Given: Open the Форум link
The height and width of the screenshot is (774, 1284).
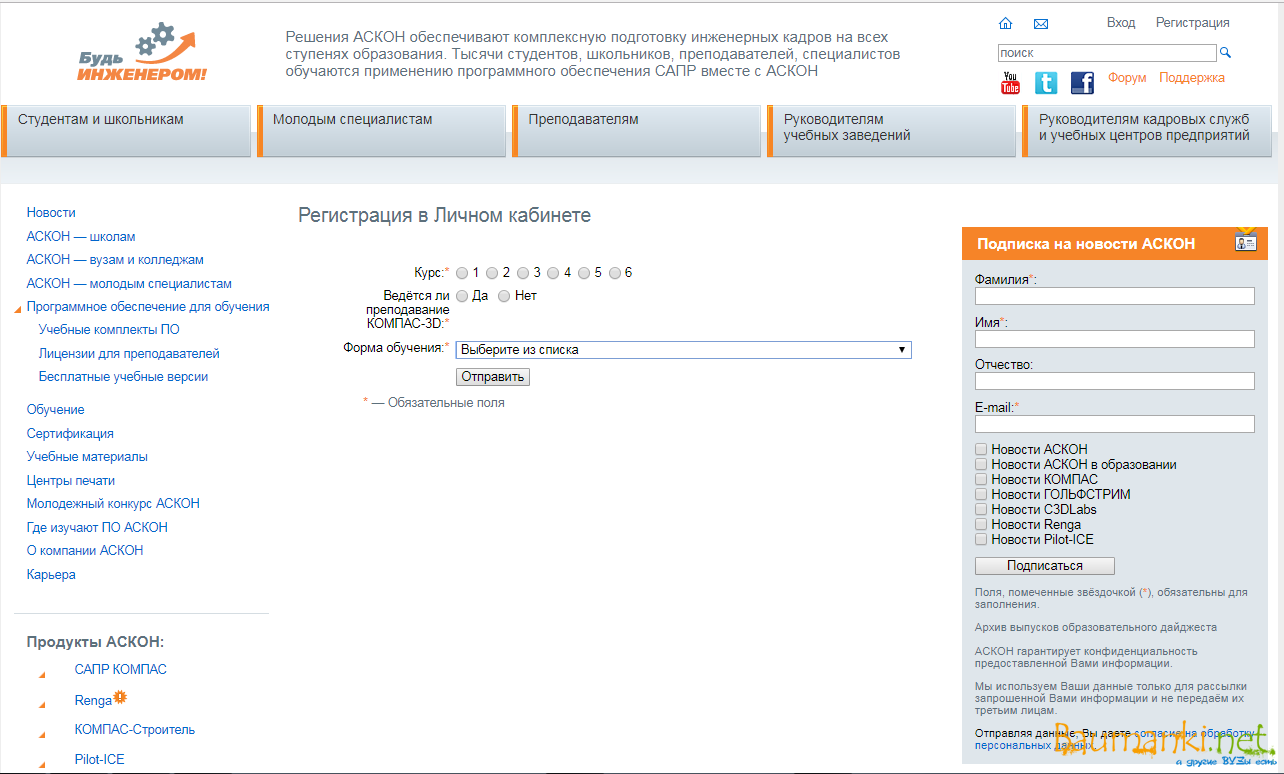Looking at the screenshot, I should click(x=1127, y=78).
